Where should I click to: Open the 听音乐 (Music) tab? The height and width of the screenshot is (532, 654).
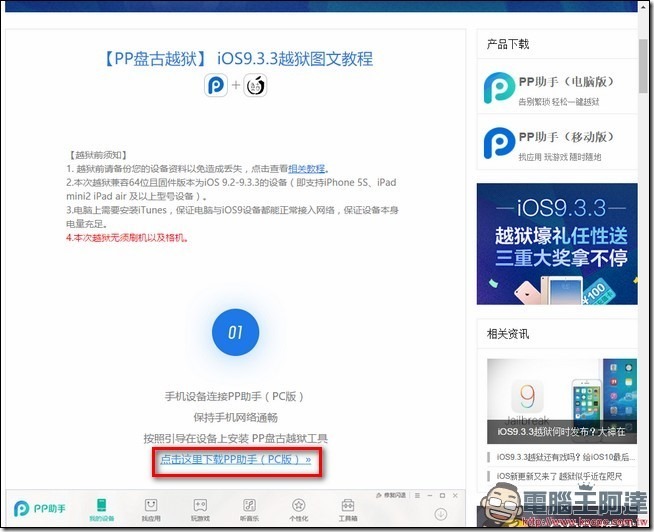tap(249, 510)
